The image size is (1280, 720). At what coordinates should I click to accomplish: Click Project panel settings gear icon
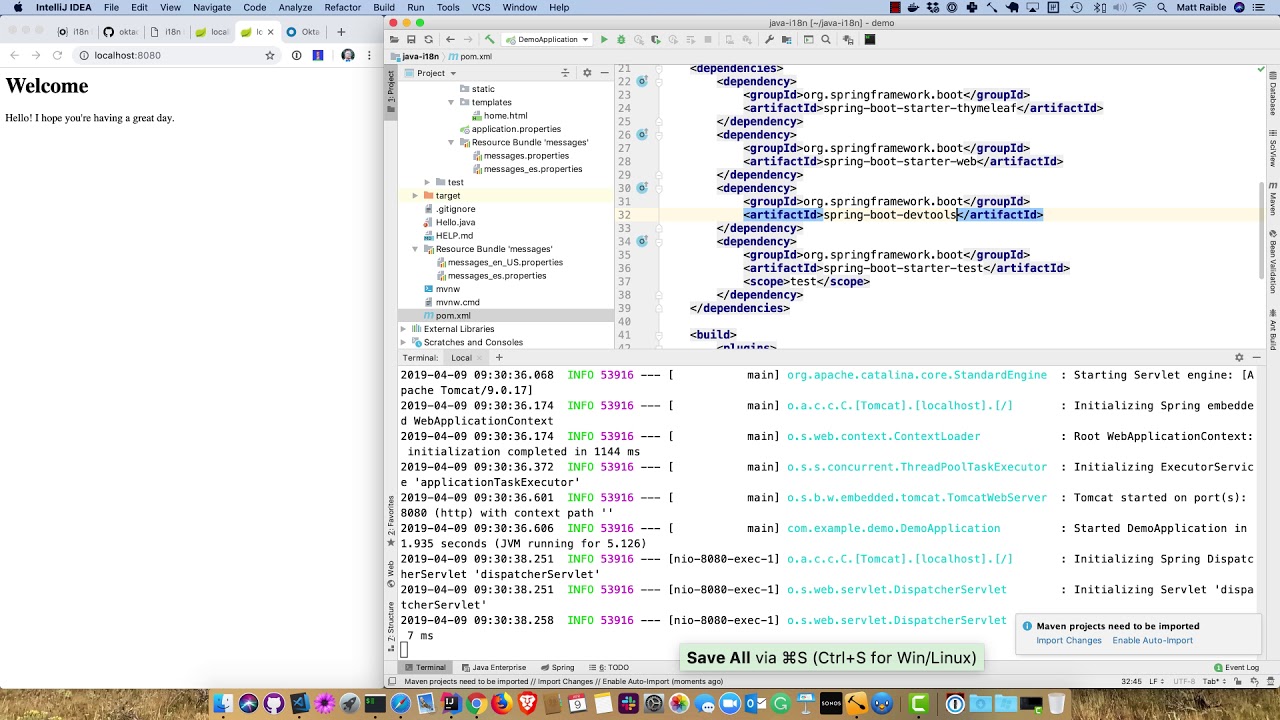click(x=587, y=73)
